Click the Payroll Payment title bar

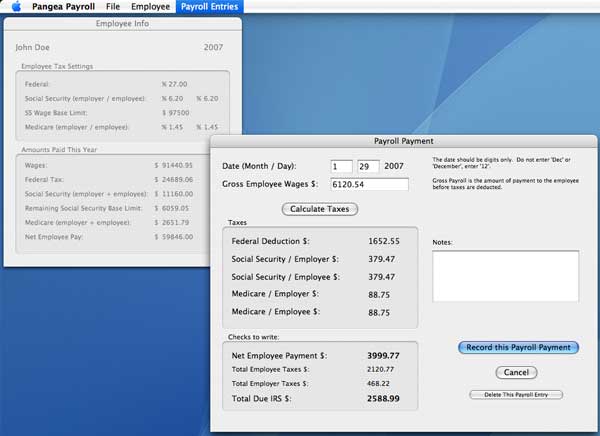(x=403, y=142)
